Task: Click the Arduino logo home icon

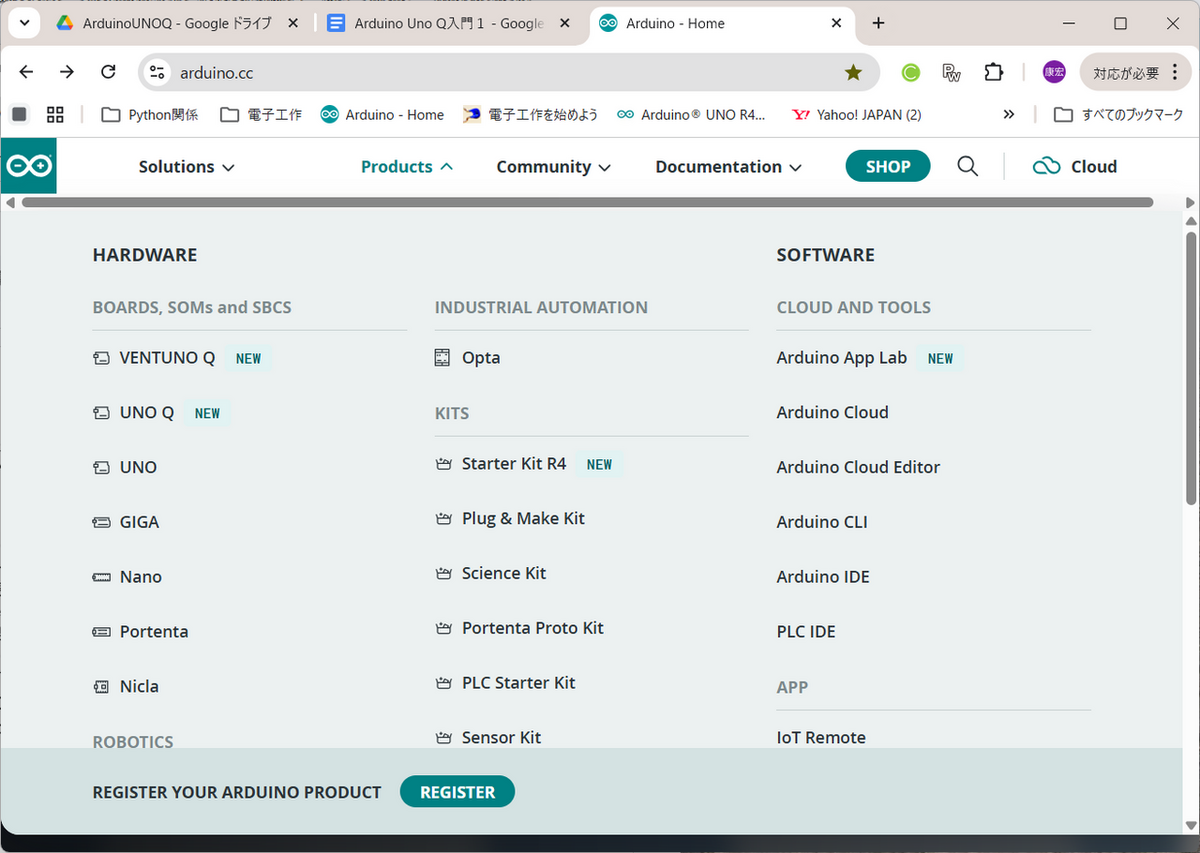Action: point(28,166)
